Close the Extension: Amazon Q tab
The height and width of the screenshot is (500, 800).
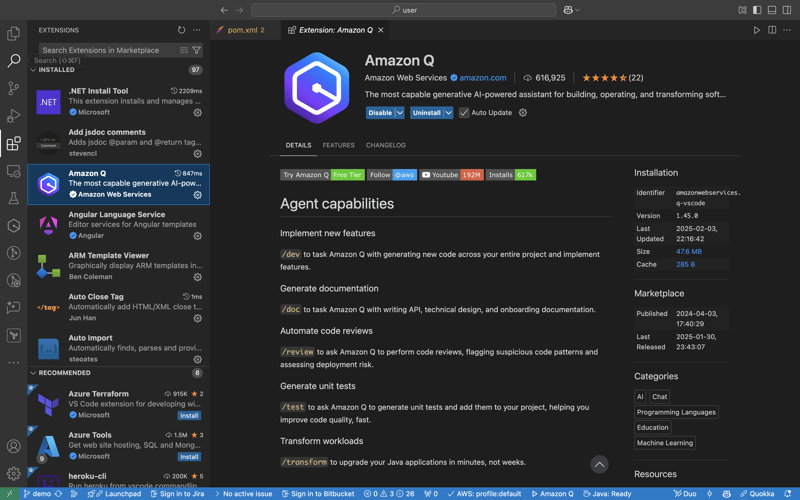(381, 30)
